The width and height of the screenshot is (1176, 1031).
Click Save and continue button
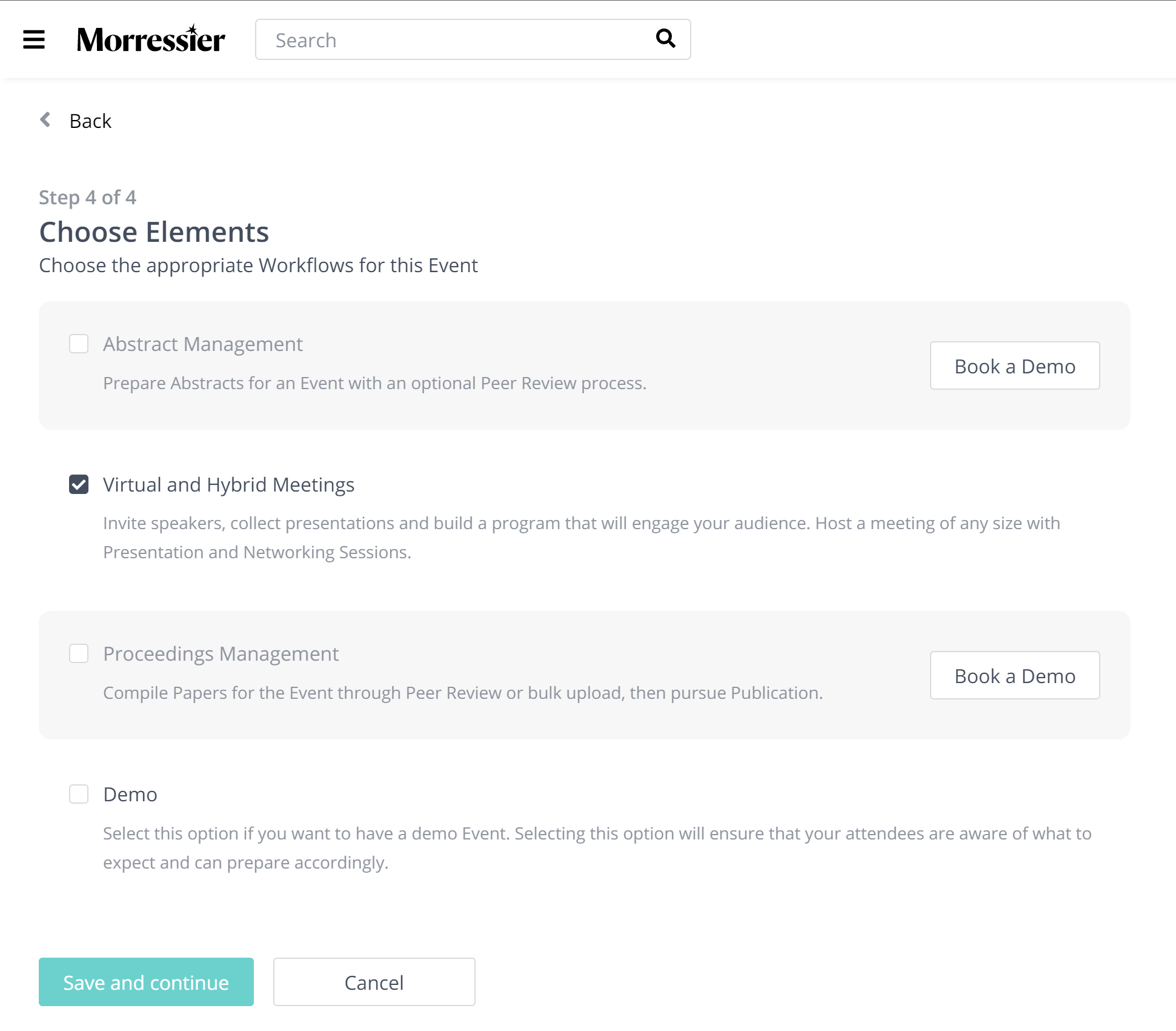pos(146,982)
